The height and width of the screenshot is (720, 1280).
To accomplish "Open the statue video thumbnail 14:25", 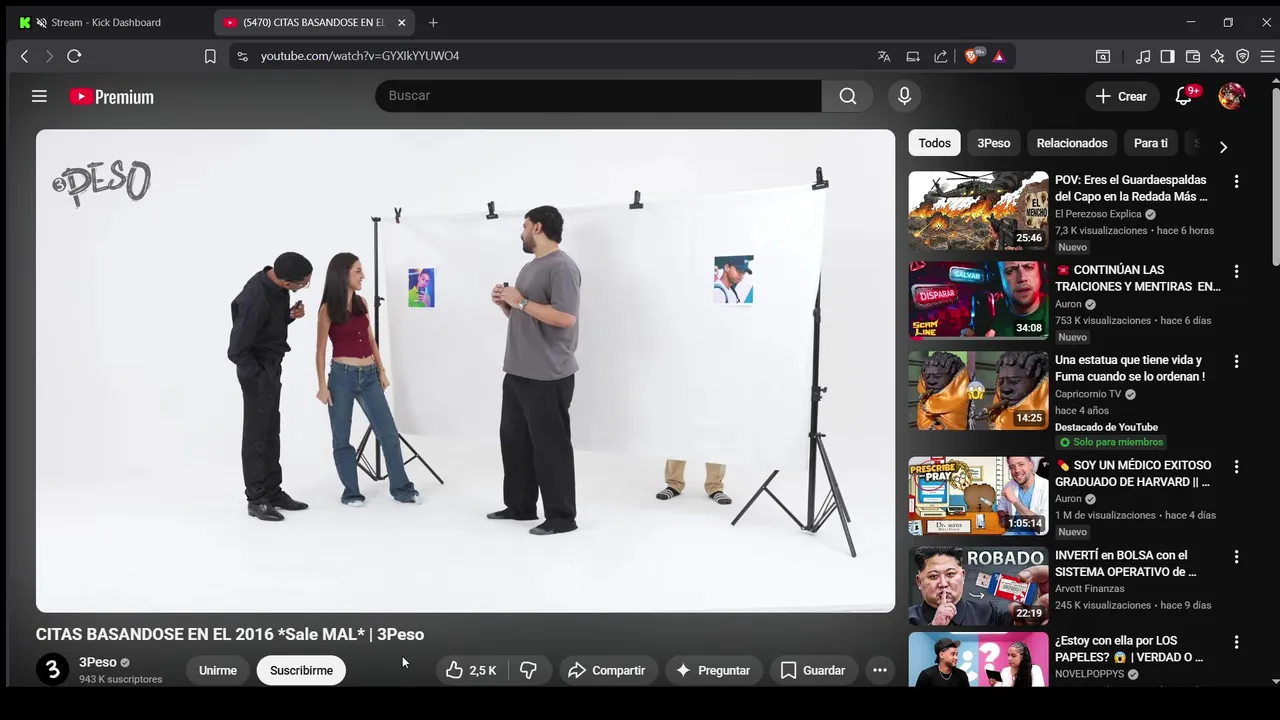I will click(x=978, y=390).
